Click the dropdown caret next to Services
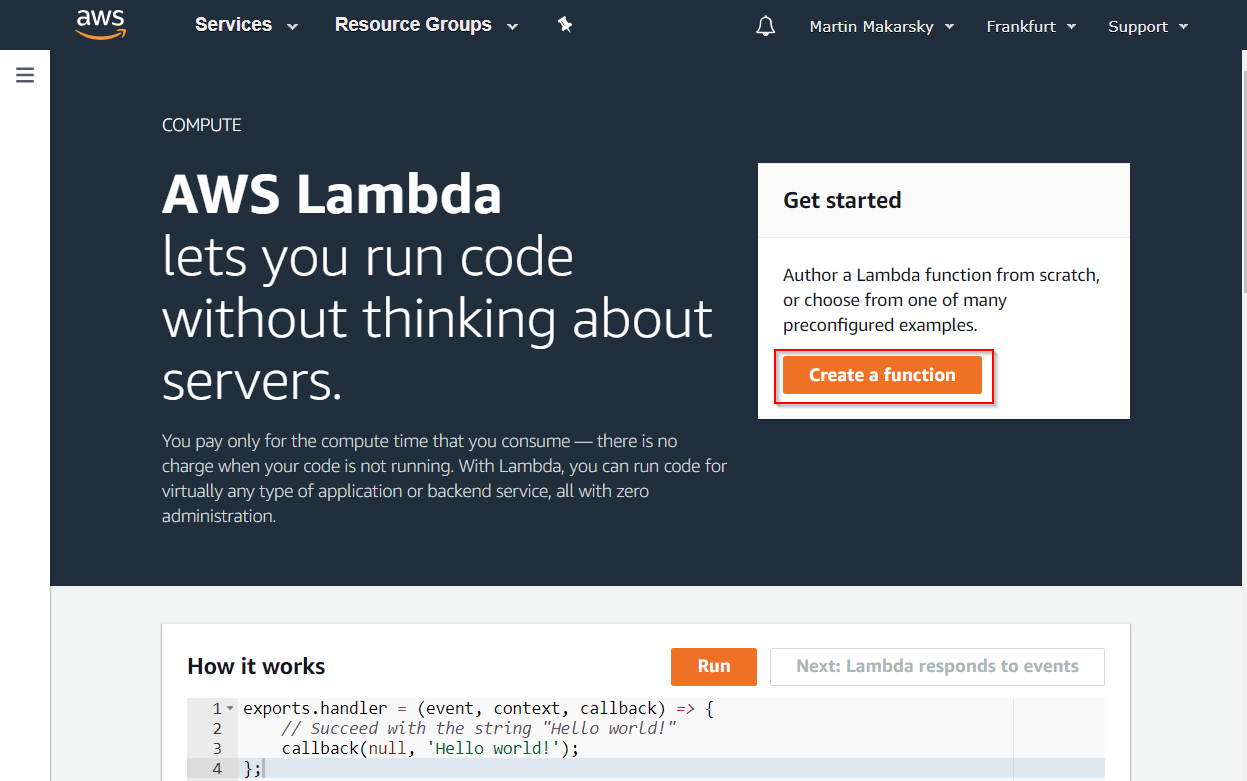This screenshot has height=781, width=1247. [291, 26]
